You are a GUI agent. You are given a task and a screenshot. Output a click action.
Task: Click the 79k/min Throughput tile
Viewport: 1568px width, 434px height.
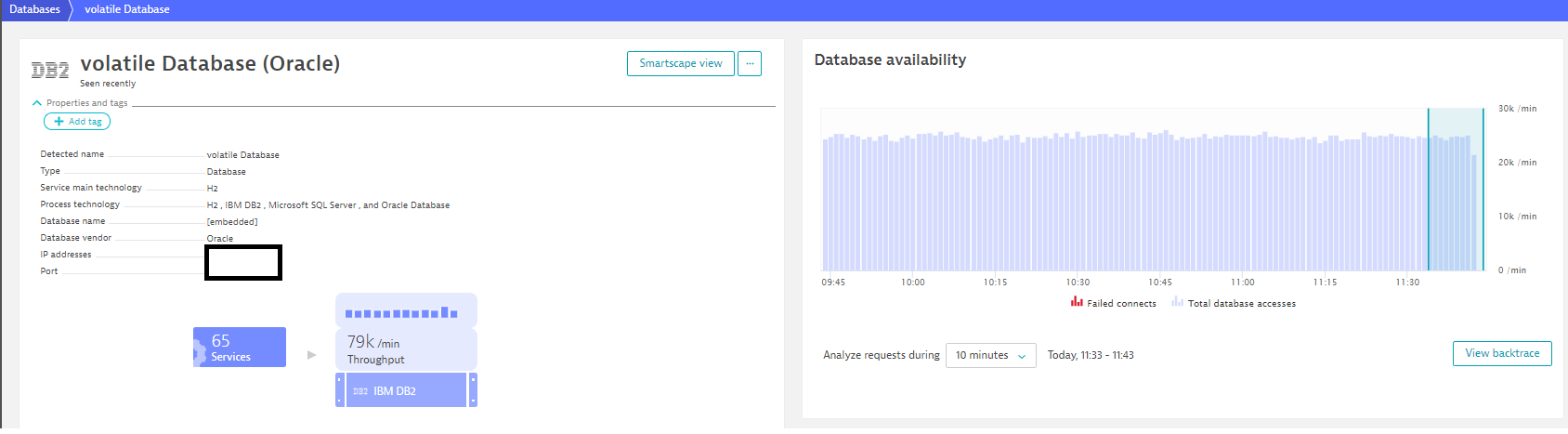406,349
